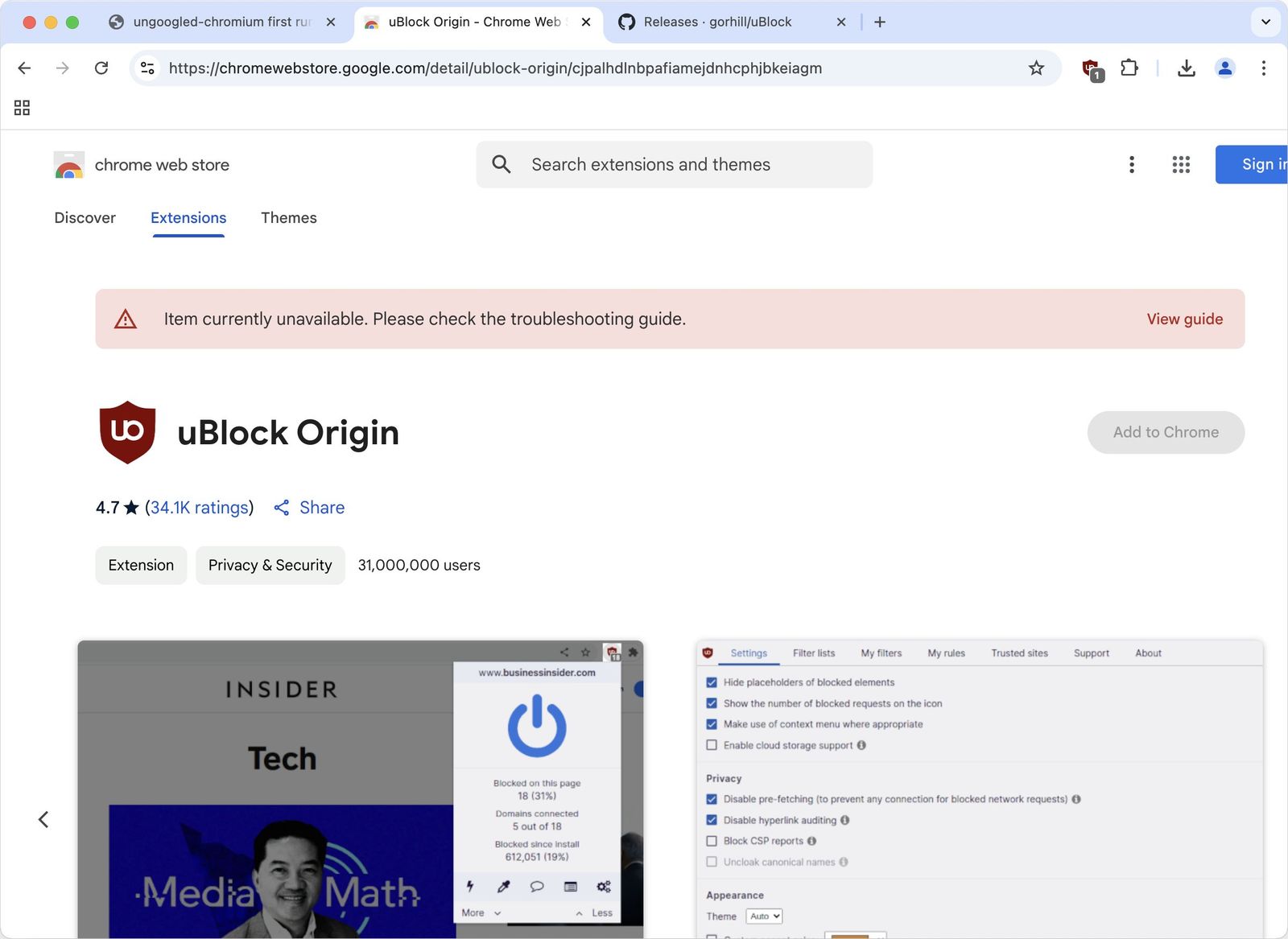Open the uBlock Origin toolbar extension icon
The image size is (1288, 939).
(x=1092, y=68)
